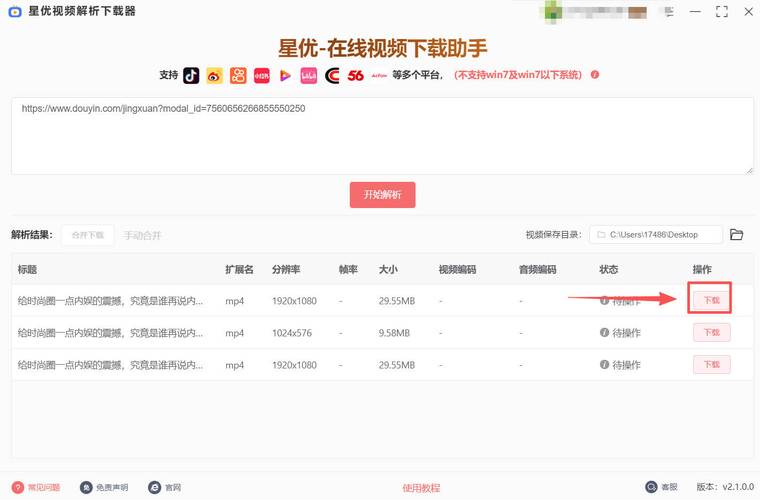This screenshot has height=500, width=760.
Task: Open the 使用教程 tutorial link
Action: [x=421, y=488]
